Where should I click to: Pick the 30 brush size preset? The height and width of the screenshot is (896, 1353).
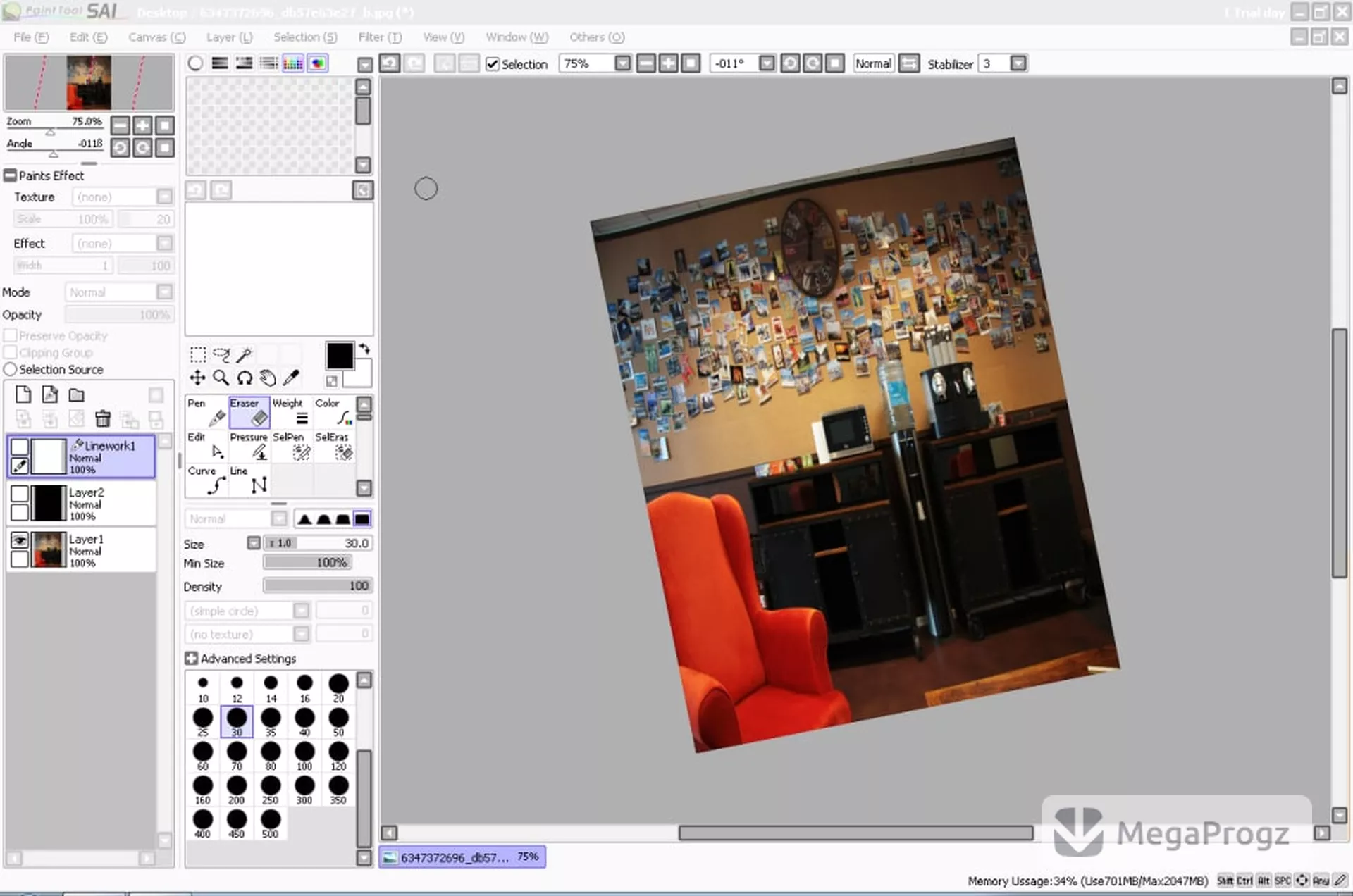pos(237,722)
